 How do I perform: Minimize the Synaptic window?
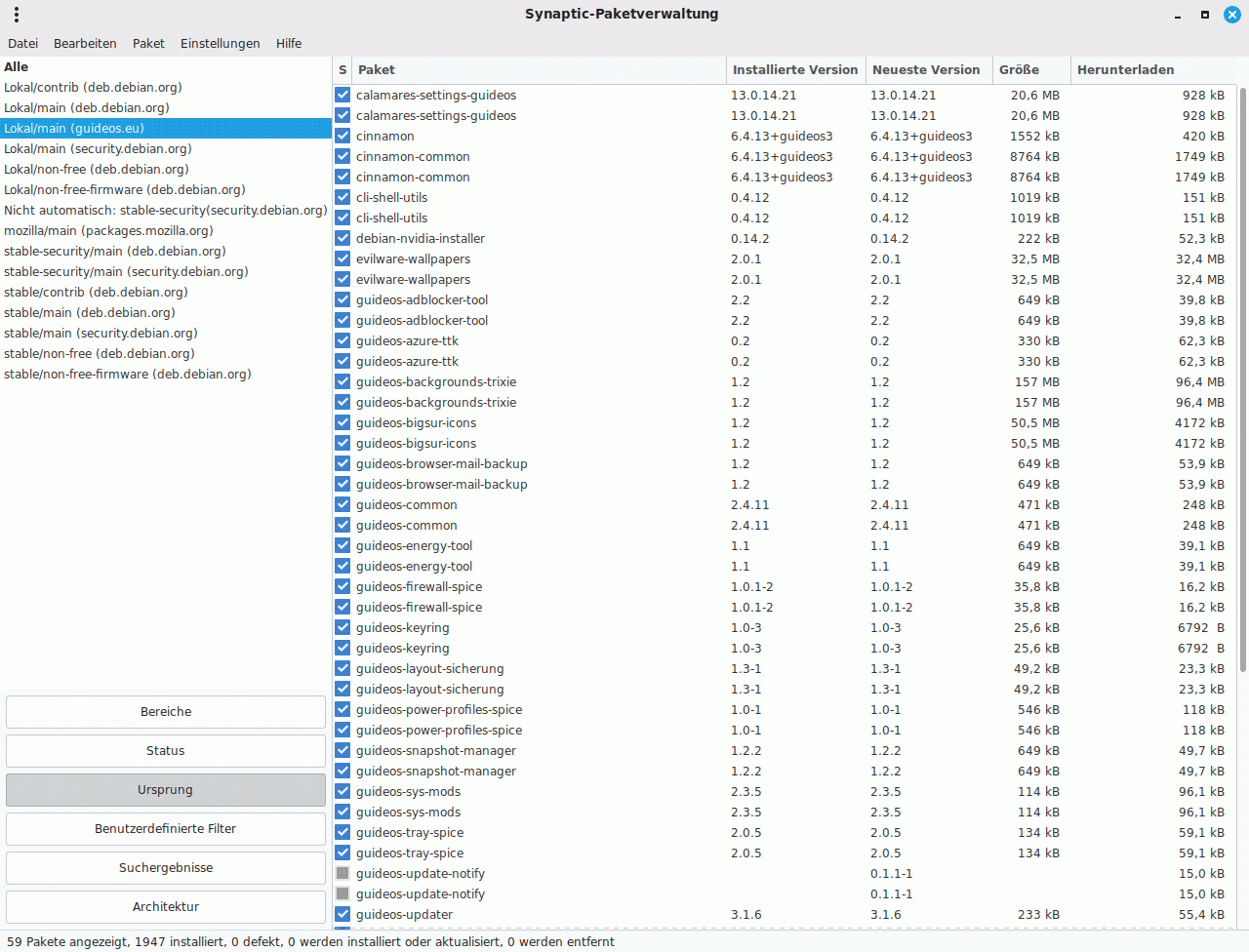pos(1179,16)
